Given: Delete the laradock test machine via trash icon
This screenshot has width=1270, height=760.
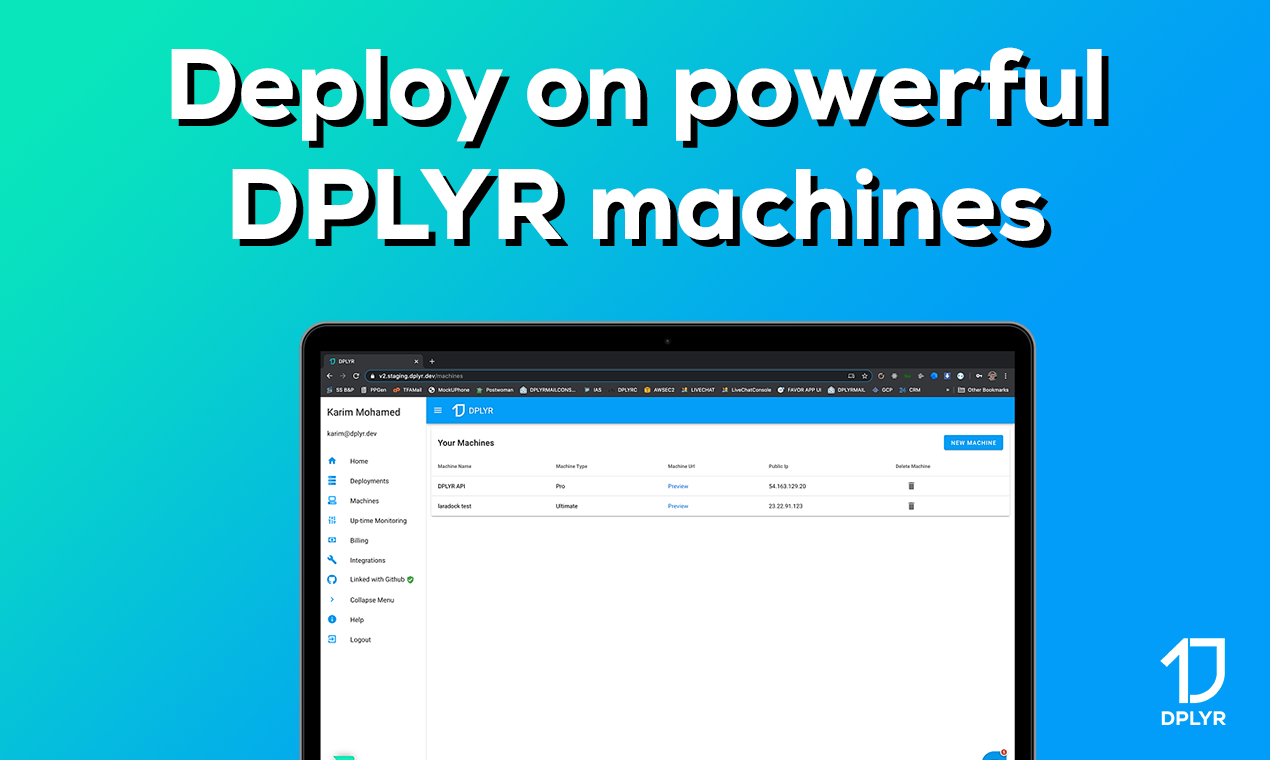Looking at the screenshot, I should (x=911, y=506).
